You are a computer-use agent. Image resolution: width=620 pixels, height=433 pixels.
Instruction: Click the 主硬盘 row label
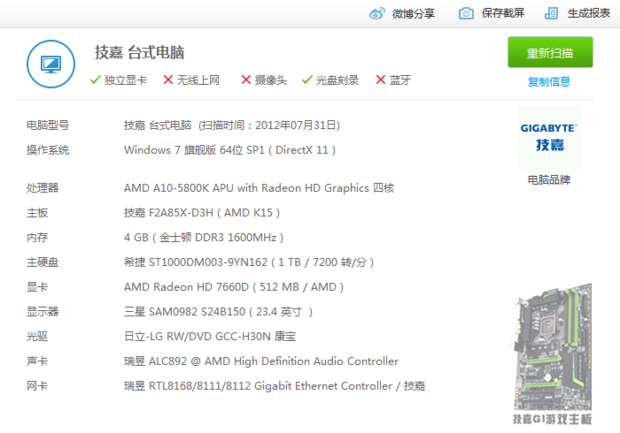tap(42, 262)
